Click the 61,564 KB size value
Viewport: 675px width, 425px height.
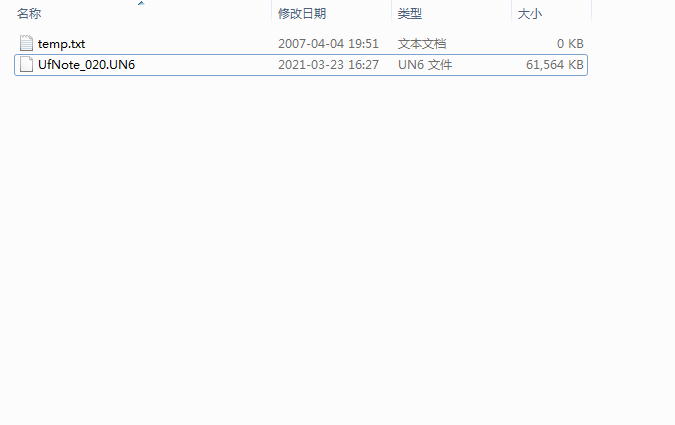(554, 65)
